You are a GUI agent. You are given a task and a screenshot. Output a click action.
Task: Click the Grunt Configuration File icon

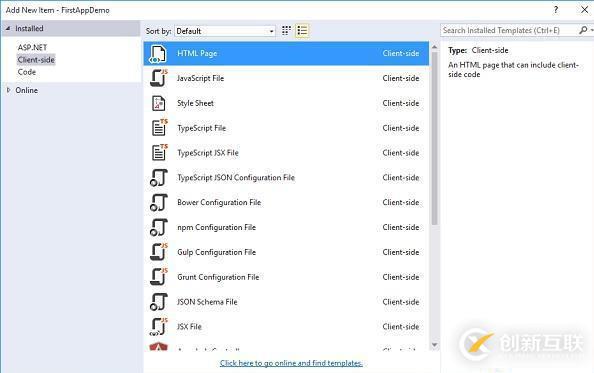[x=159, y=277]
